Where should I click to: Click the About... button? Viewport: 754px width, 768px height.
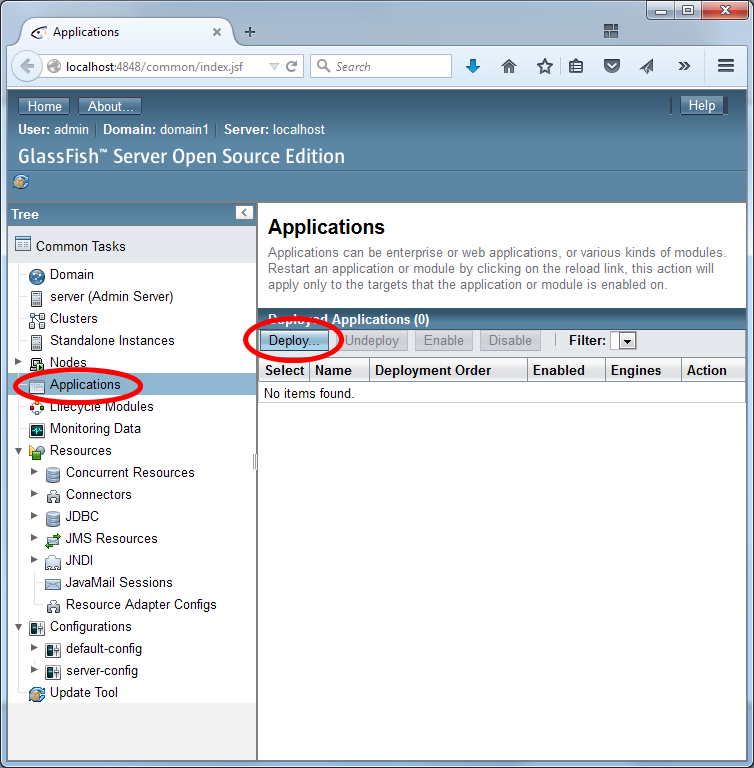(110, 107)
